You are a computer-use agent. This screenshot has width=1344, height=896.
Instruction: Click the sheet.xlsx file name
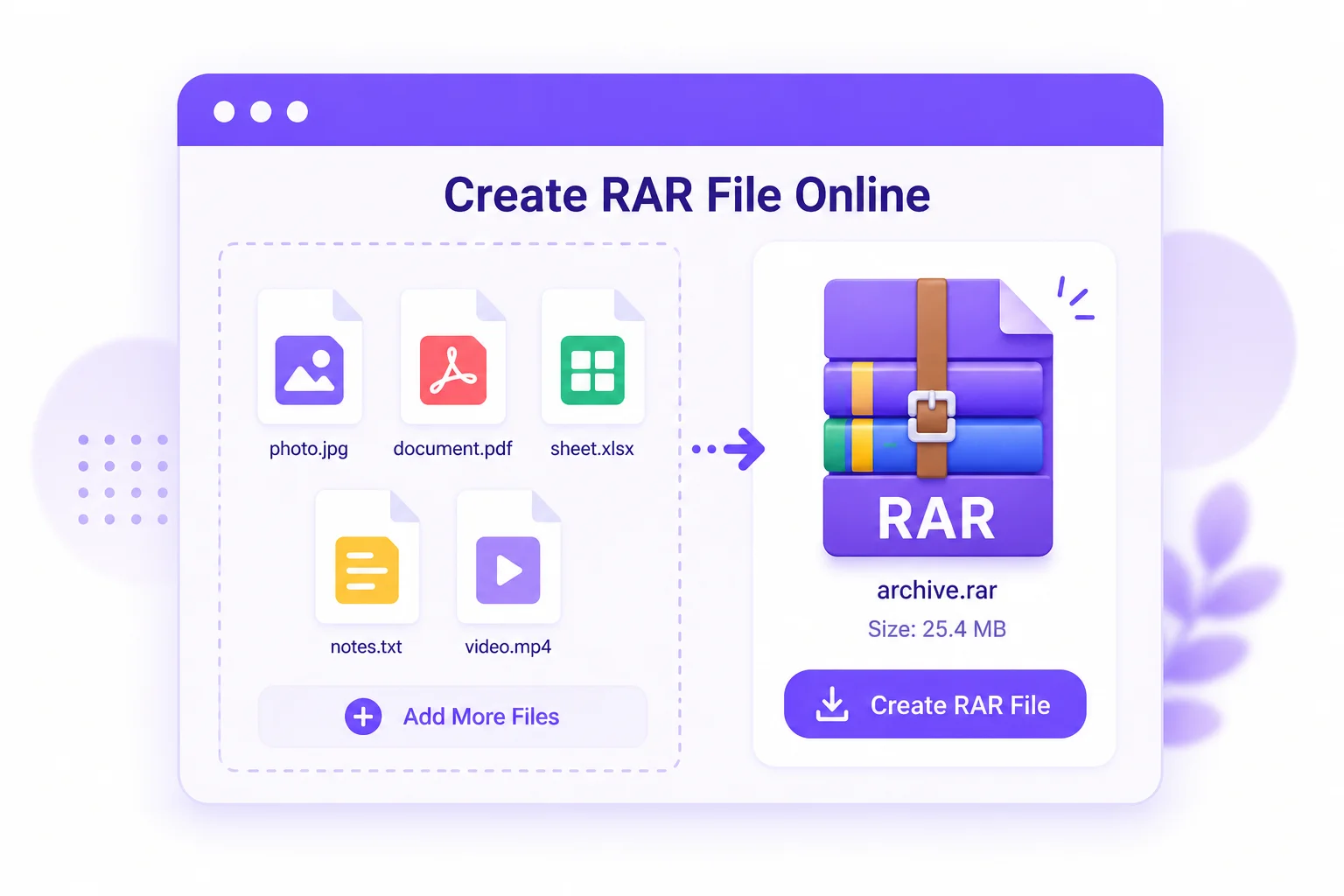(592, 449)
